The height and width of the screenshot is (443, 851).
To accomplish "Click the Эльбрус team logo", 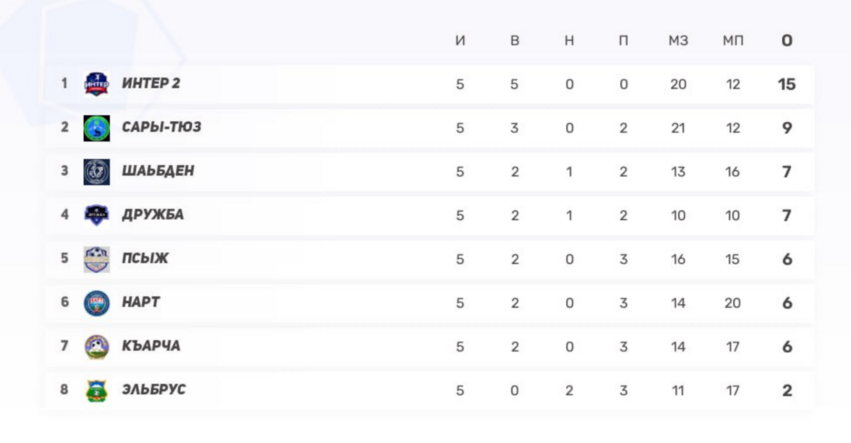I will pyautogui.click(x=96, y=390).
